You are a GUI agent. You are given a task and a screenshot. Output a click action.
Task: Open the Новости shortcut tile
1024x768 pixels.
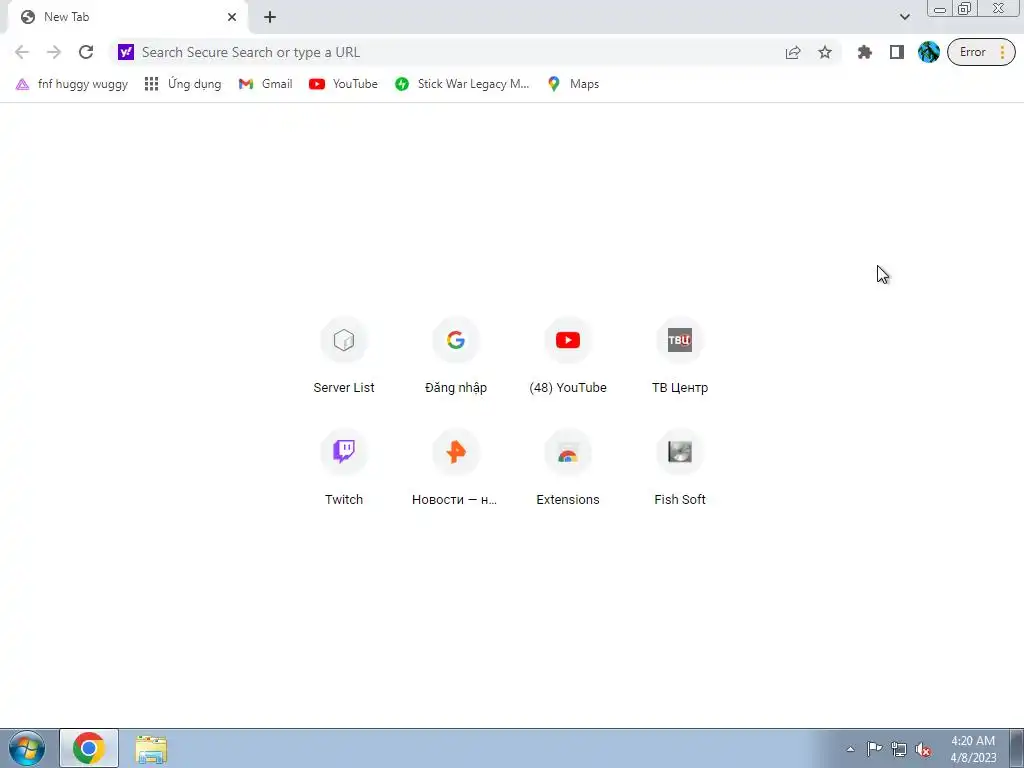tap(456, 468)
